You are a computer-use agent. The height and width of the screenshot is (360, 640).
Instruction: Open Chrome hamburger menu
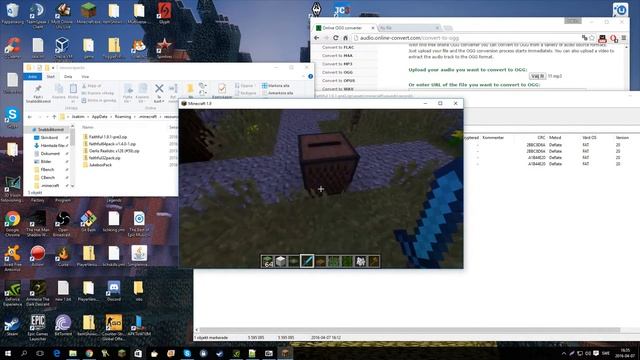(x=624, y=38)
